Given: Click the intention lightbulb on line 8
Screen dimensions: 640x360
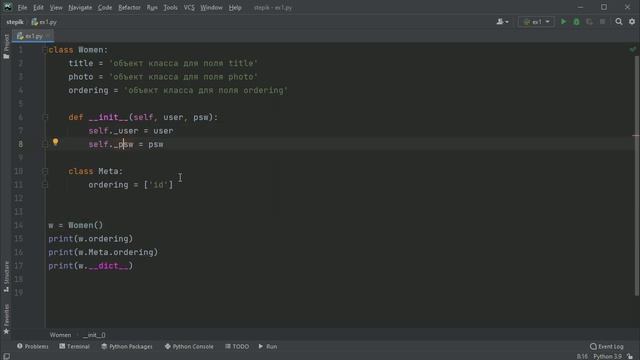Looking at the screenshot, I should [56, 142].
